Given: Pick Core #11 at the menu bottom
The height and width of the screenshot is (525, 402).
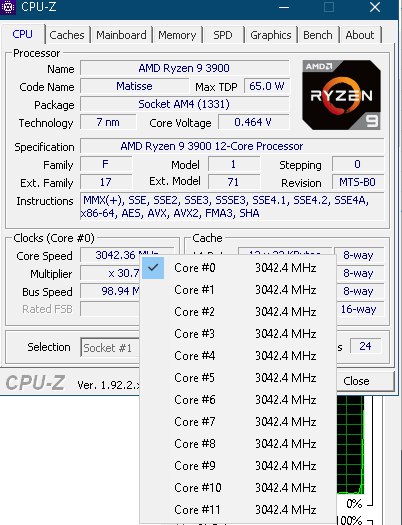Looking at the screenshot, I should tap(238, 510).
